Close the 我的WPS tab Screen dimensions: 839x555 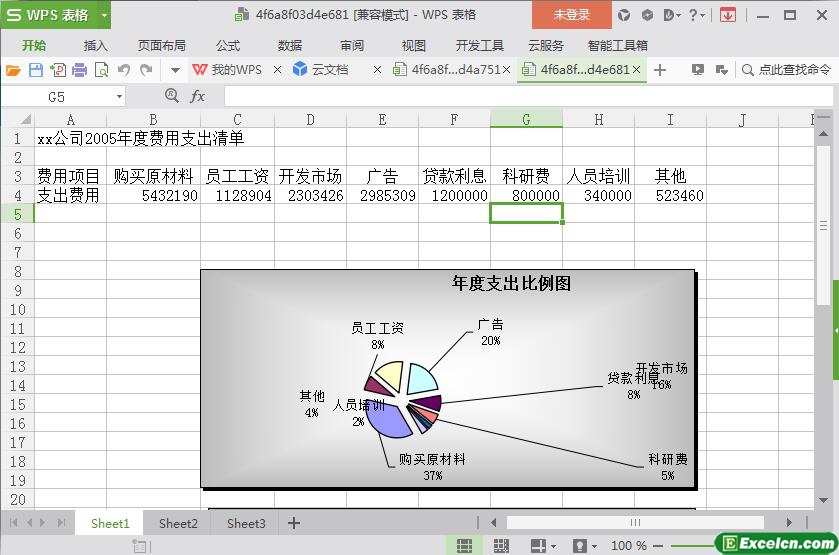(x=277, y=70)
